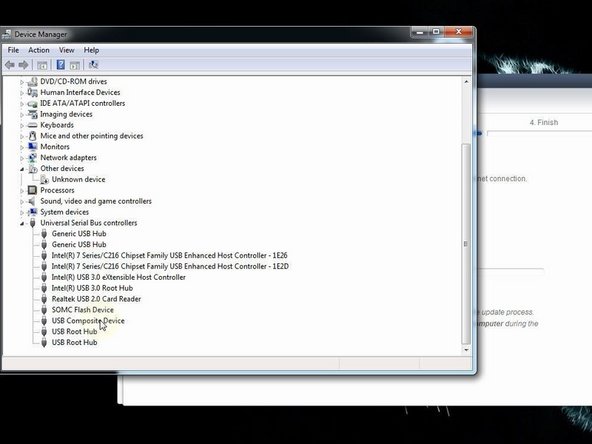Select Realtek USB 2.0 Card Reader text
This screenshot has height=444, width=592.
point(96,299)
